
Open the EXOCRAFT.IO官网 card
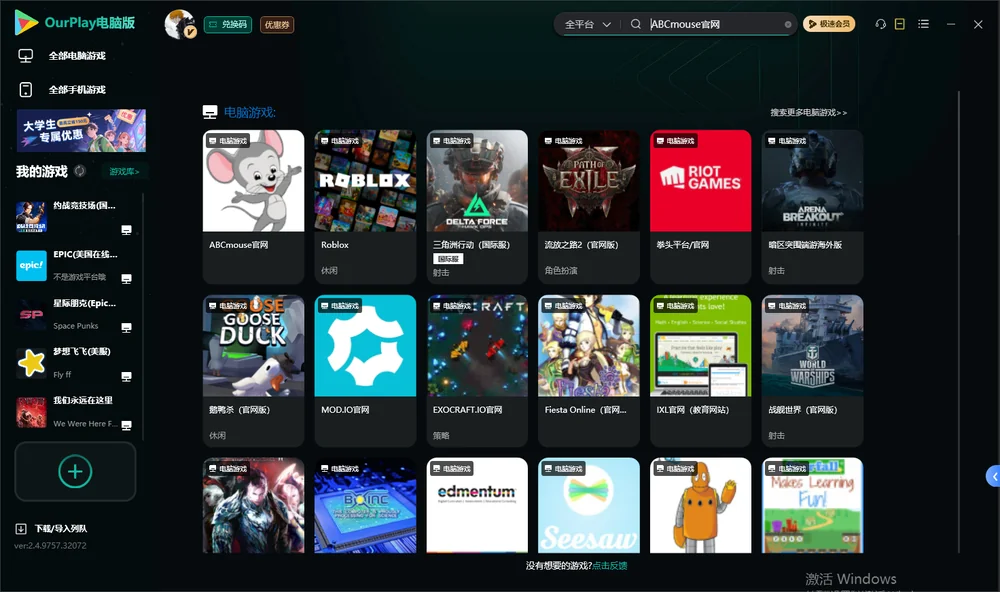point(477,371)
